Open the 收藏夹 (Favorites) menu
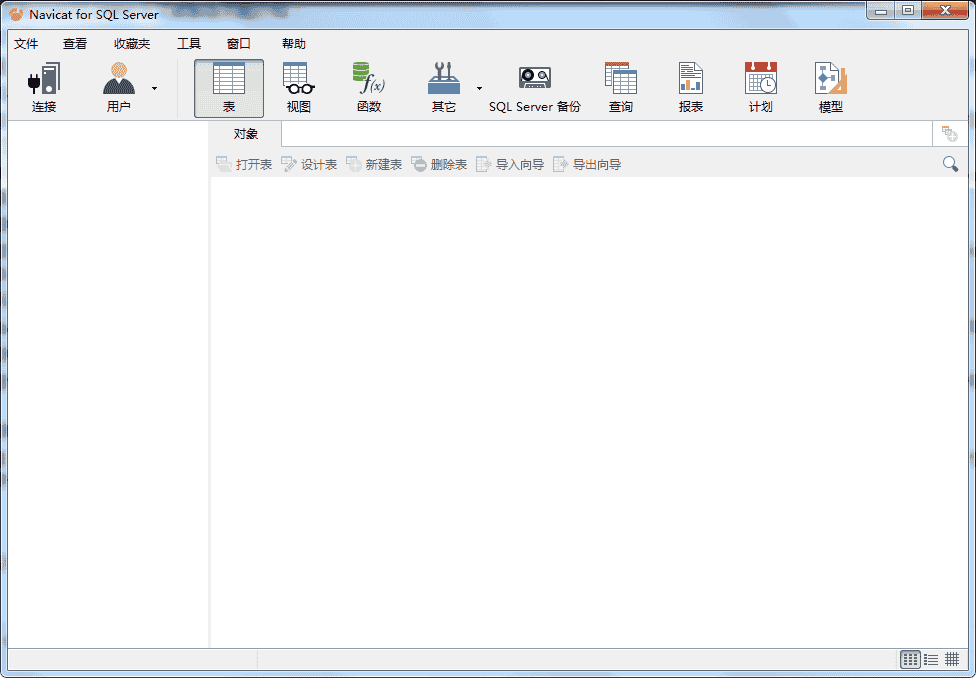 [x=132, y=44]
